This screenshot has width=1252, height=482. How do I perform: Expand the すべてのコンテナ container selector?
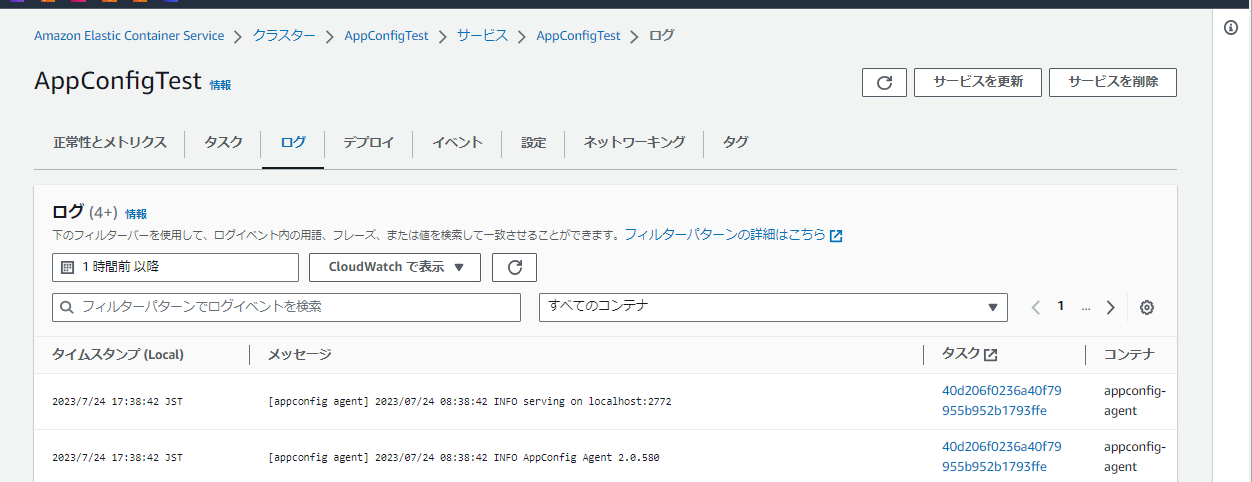pos(773,307)
